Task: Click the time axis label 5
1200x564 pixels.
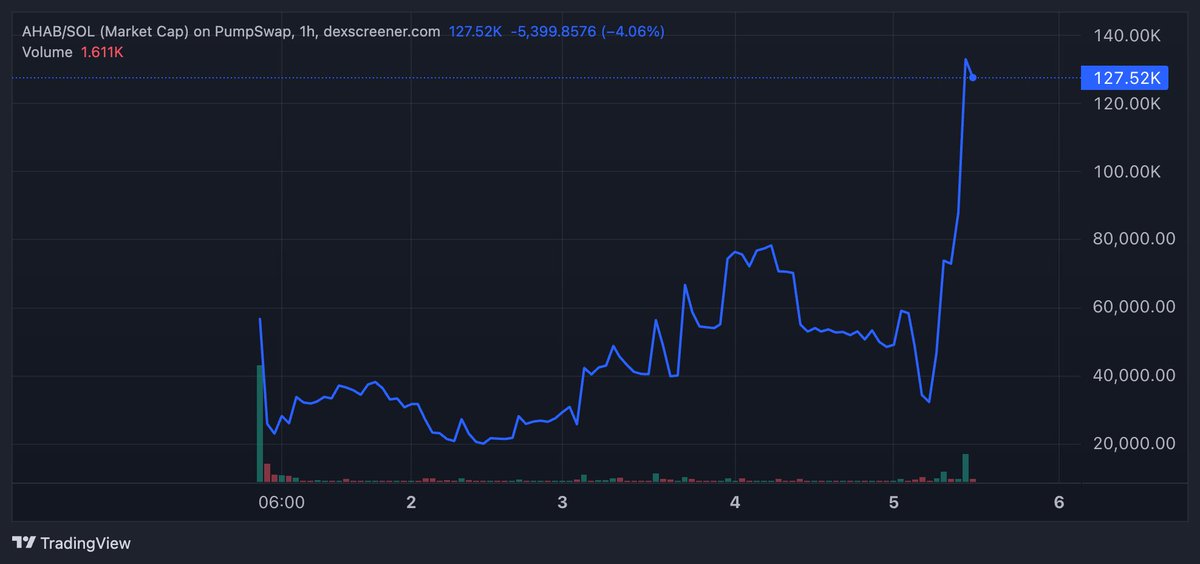Action: coord(894,502)
